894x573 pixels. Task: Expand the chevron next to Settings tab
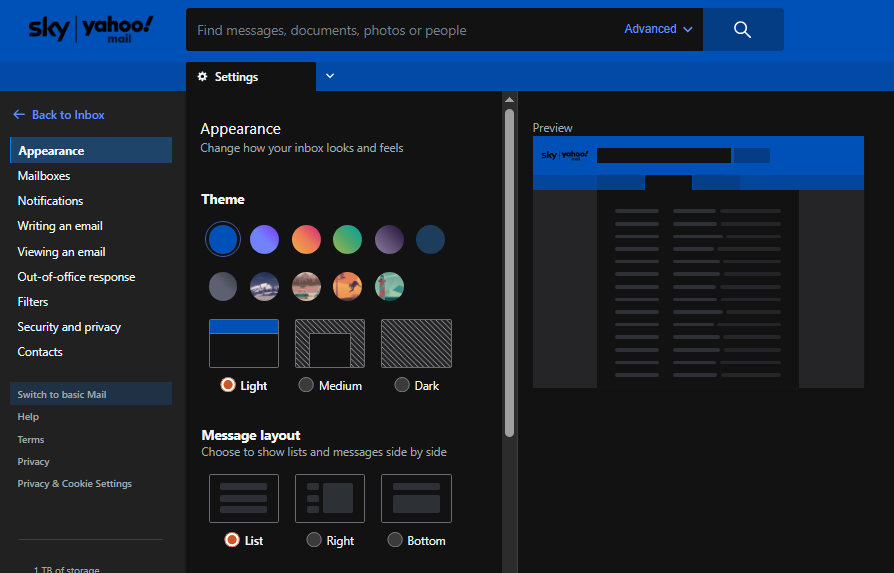point(330,76)
